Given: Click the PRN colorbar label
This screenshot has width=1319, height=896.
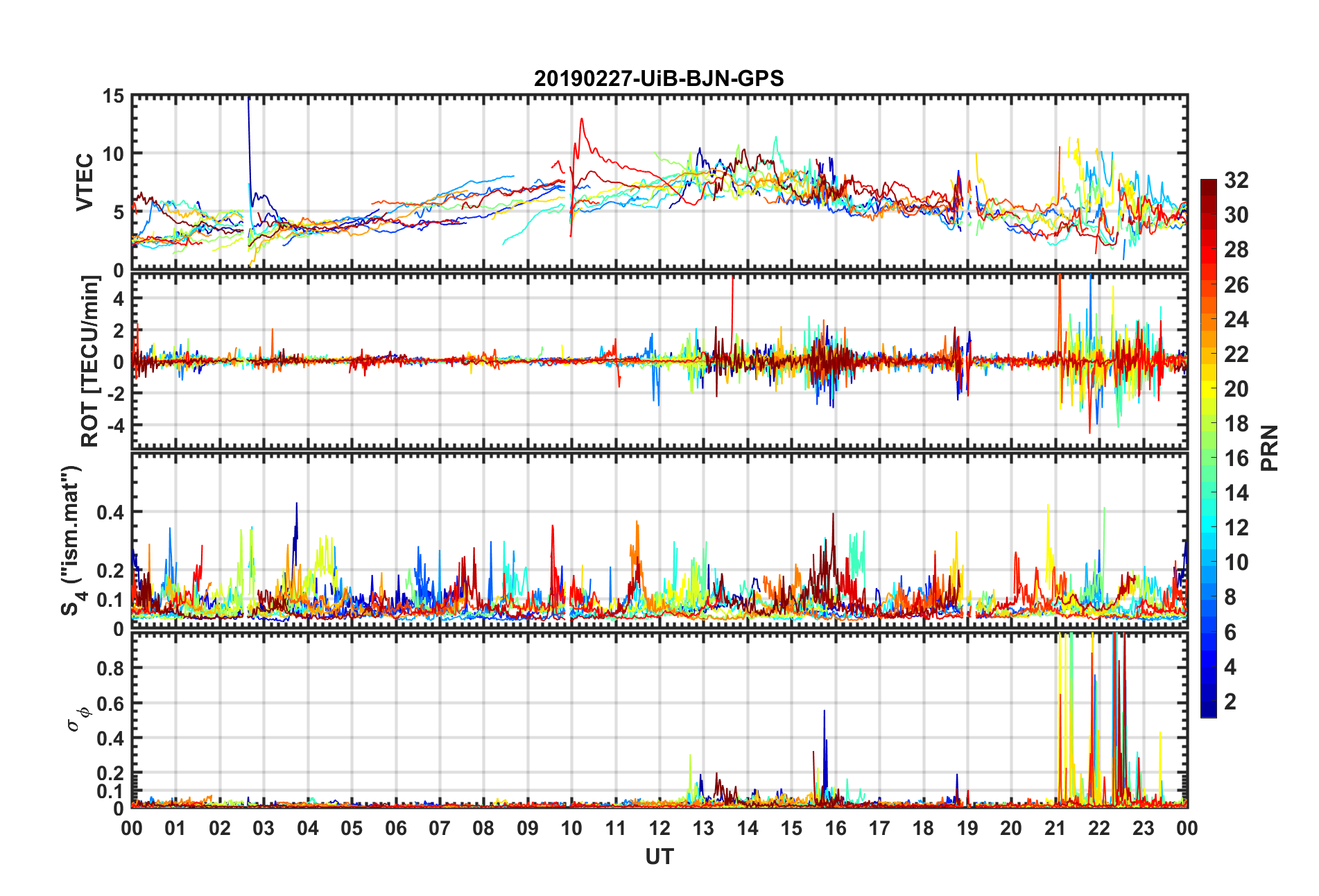Looking at the screenshot, I should point(1270,448).
